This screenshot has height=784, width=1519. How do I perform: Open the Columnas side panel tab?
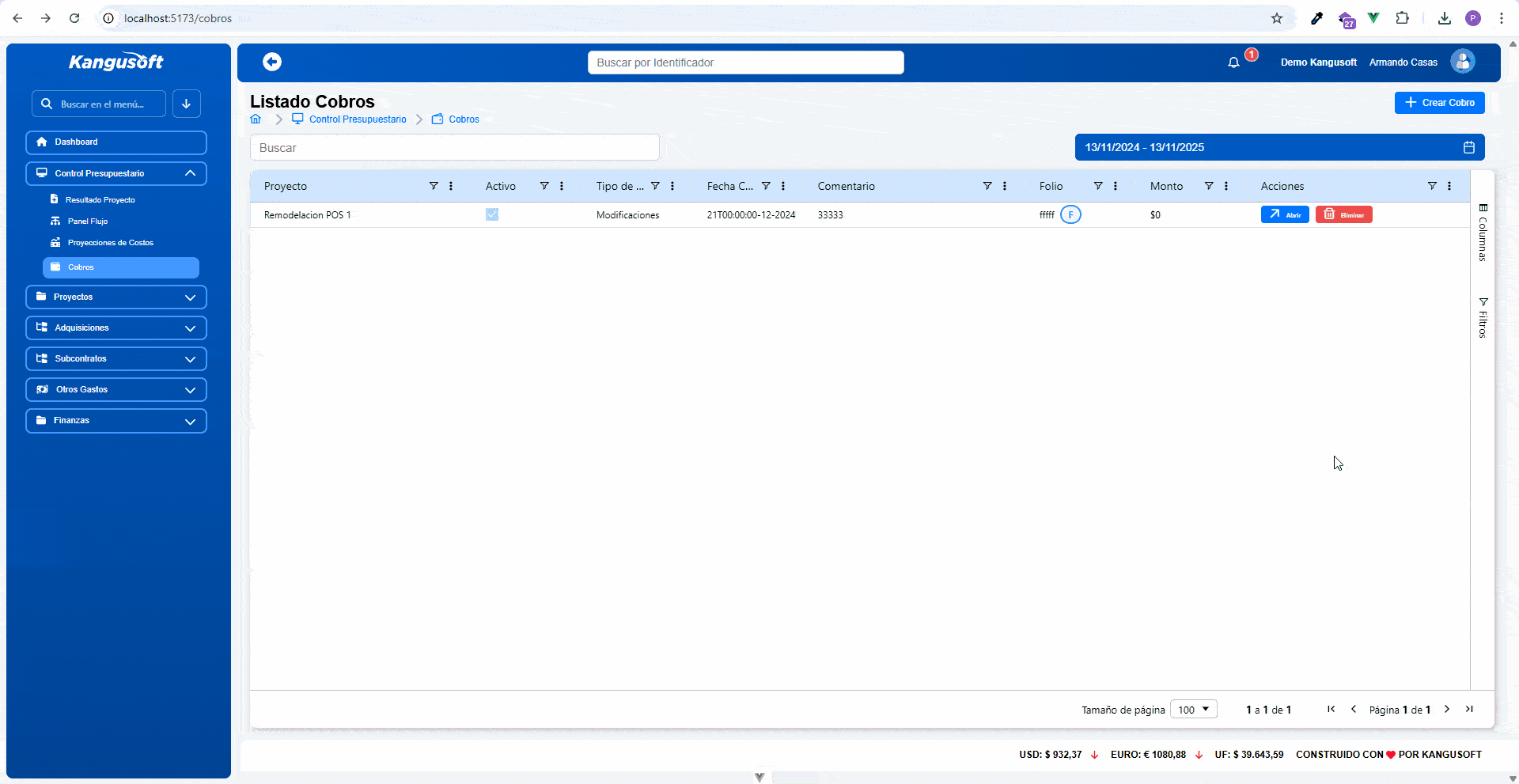pyautogui.click(x=1483, y=233)
